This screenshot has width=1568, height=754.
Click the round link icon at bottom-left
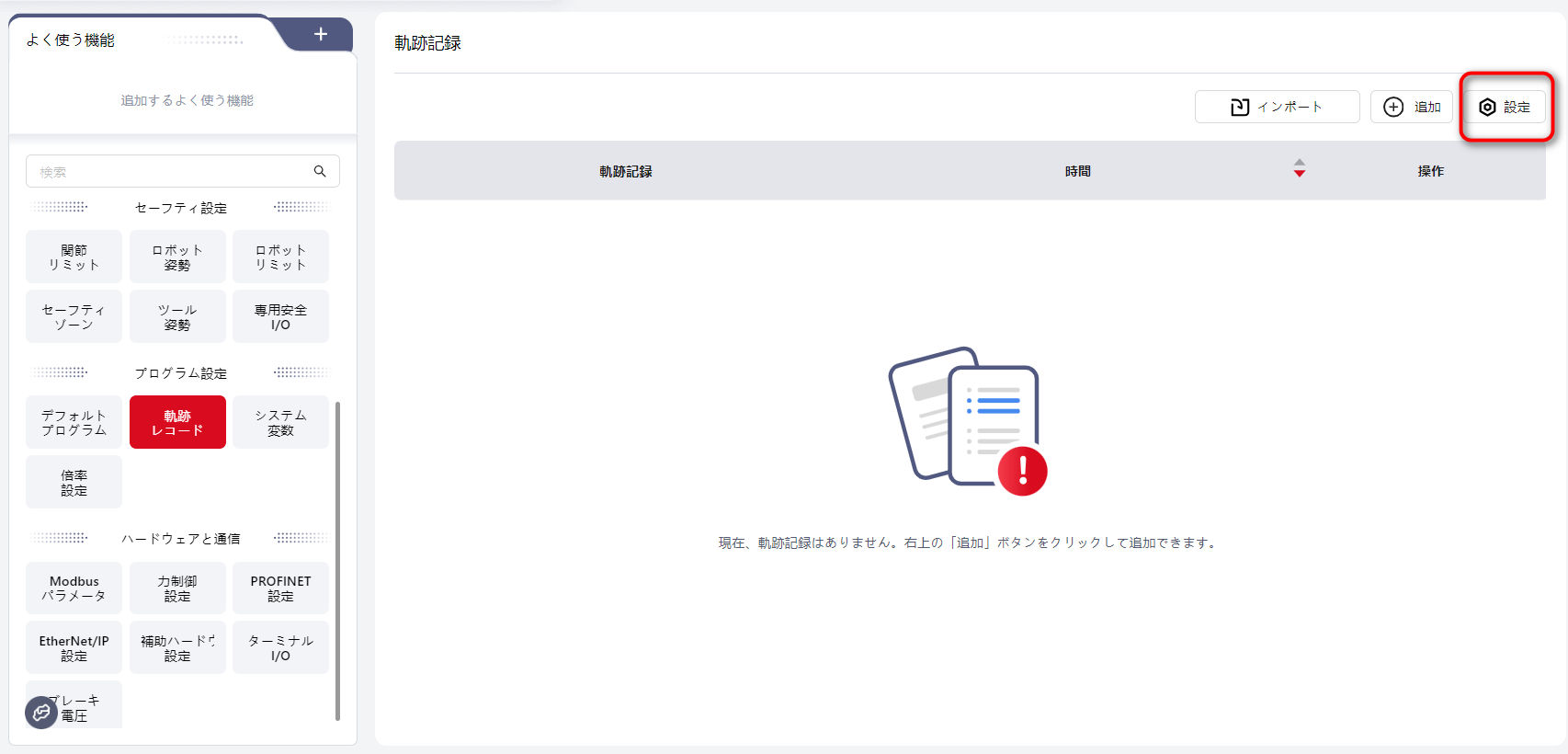[x=41, y=713]
